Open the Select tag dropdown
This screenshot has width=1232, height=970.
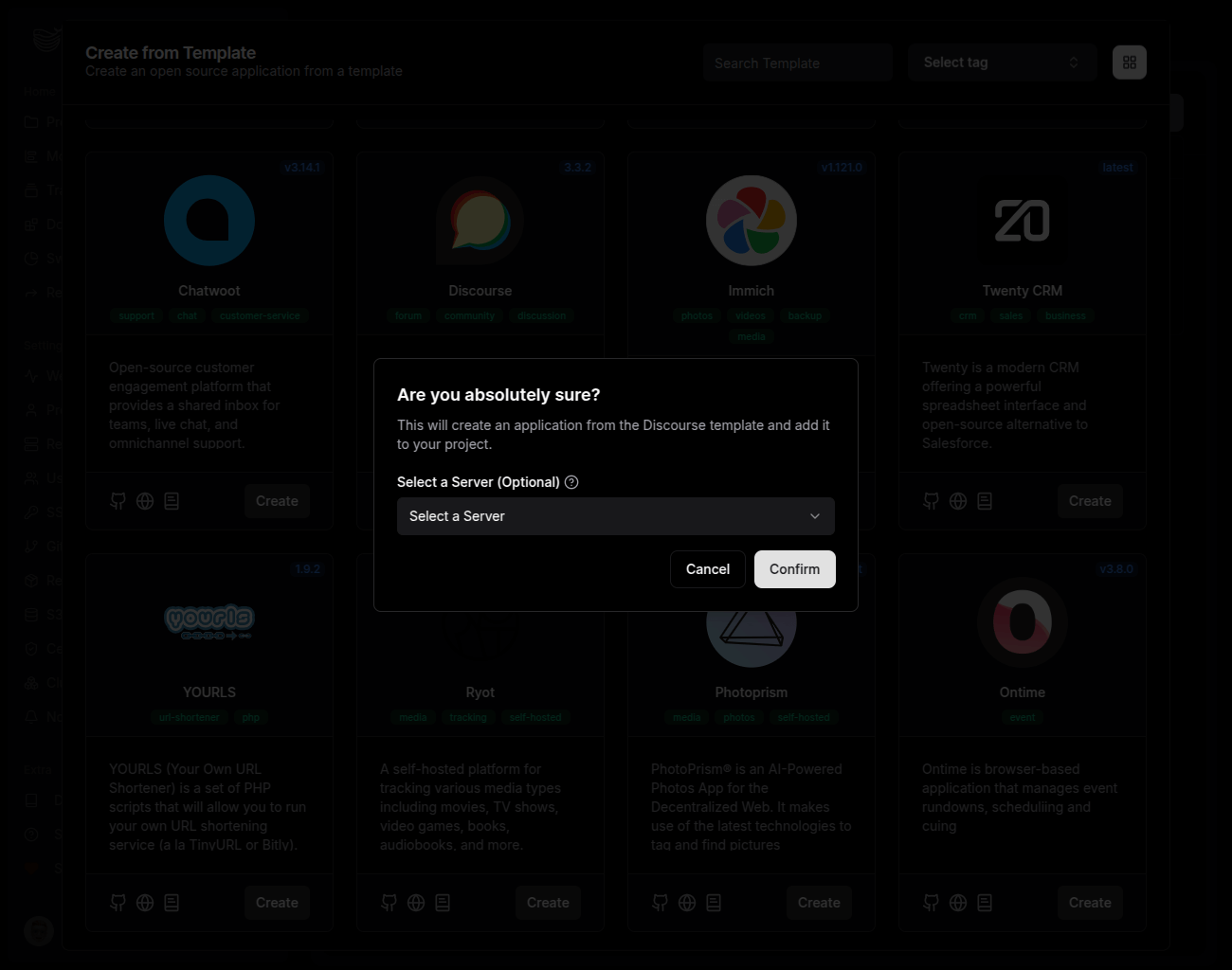pyautogui.click(x=1002, y=62)
